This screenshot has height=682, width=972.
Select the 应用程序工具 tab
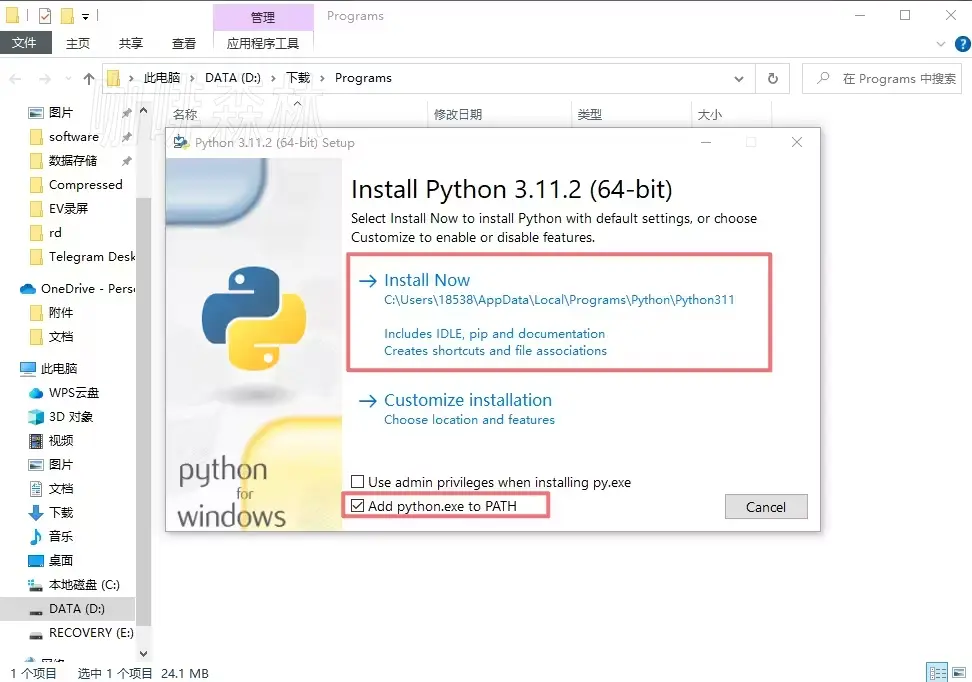(263, 43)
